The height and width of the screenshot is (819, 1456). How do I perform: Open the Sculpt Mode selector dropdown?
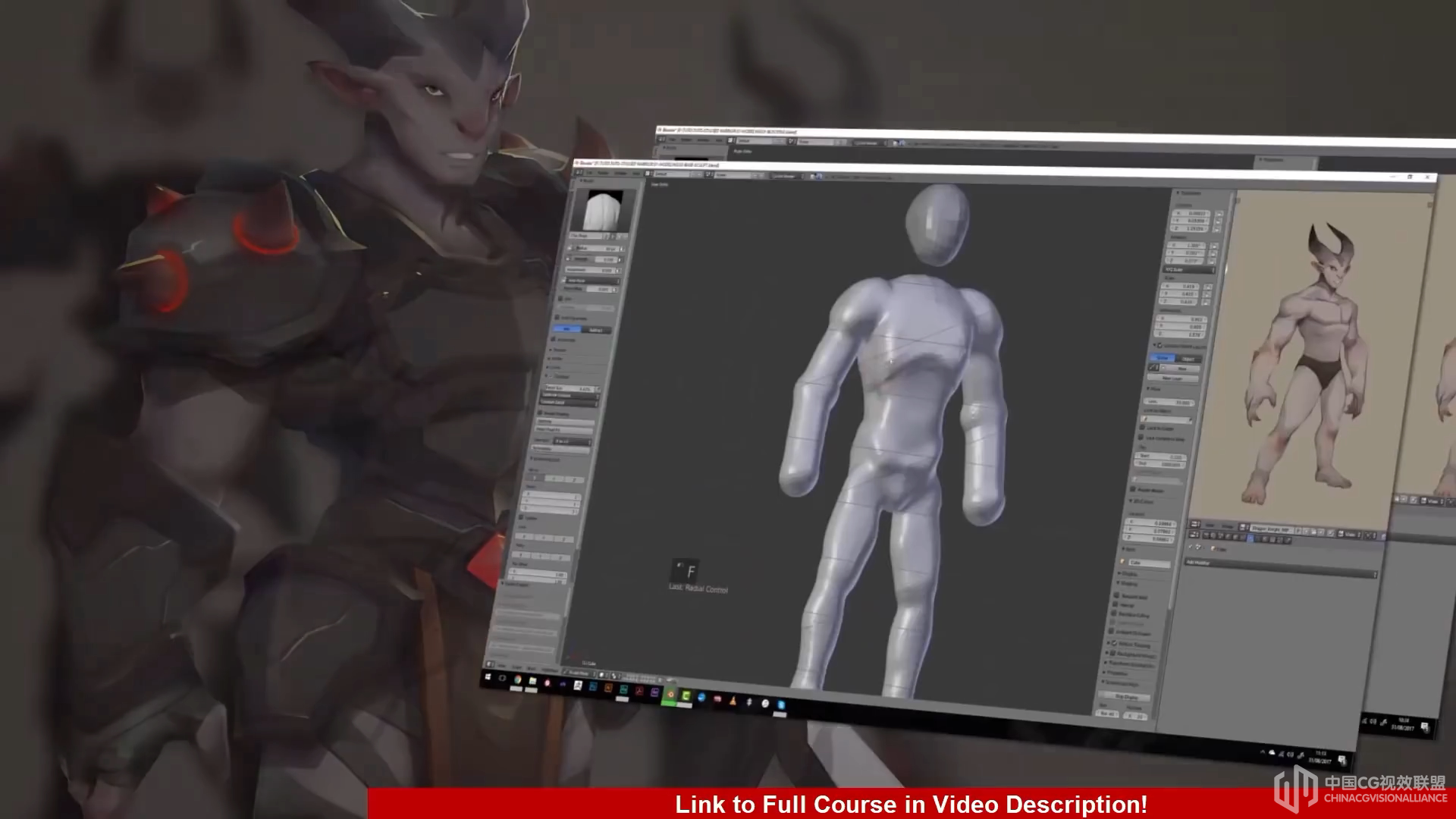coord(580,673)
